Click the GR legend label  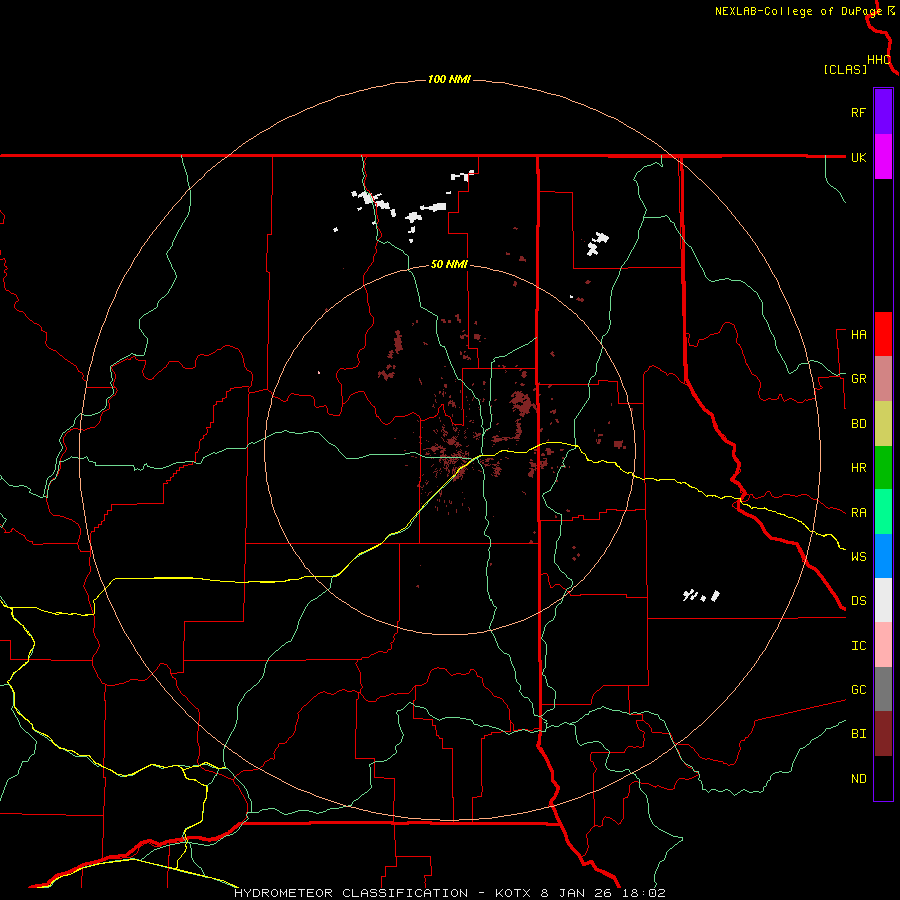[858, 379]
